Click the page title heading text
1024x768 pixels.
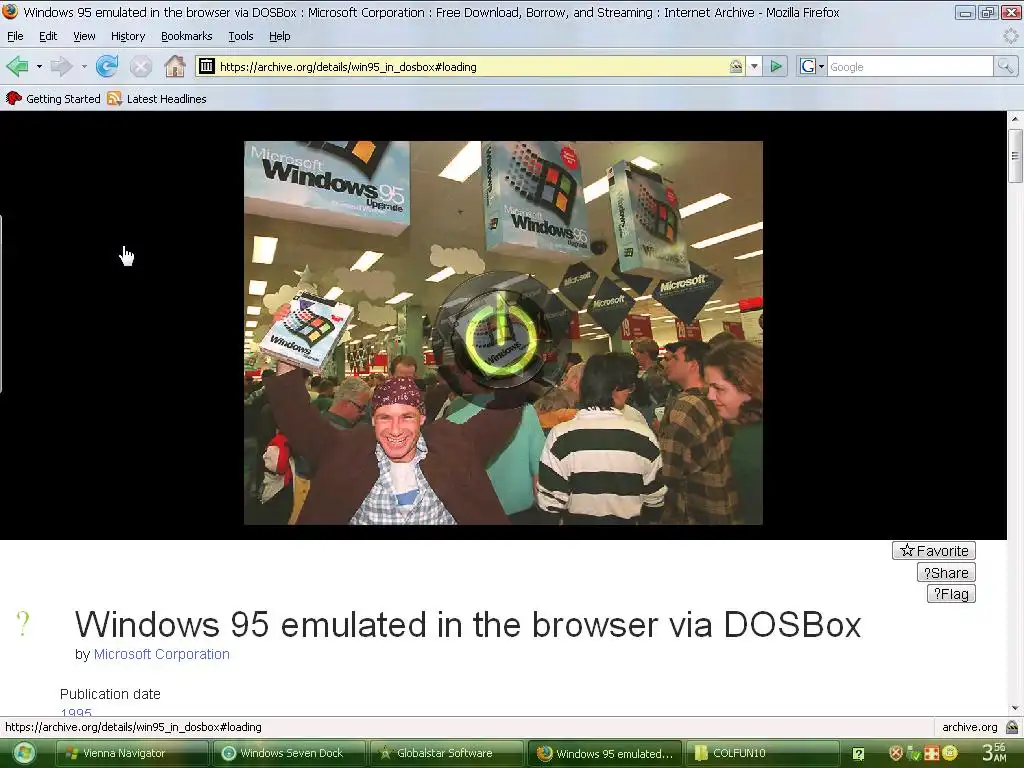[468, 624]
